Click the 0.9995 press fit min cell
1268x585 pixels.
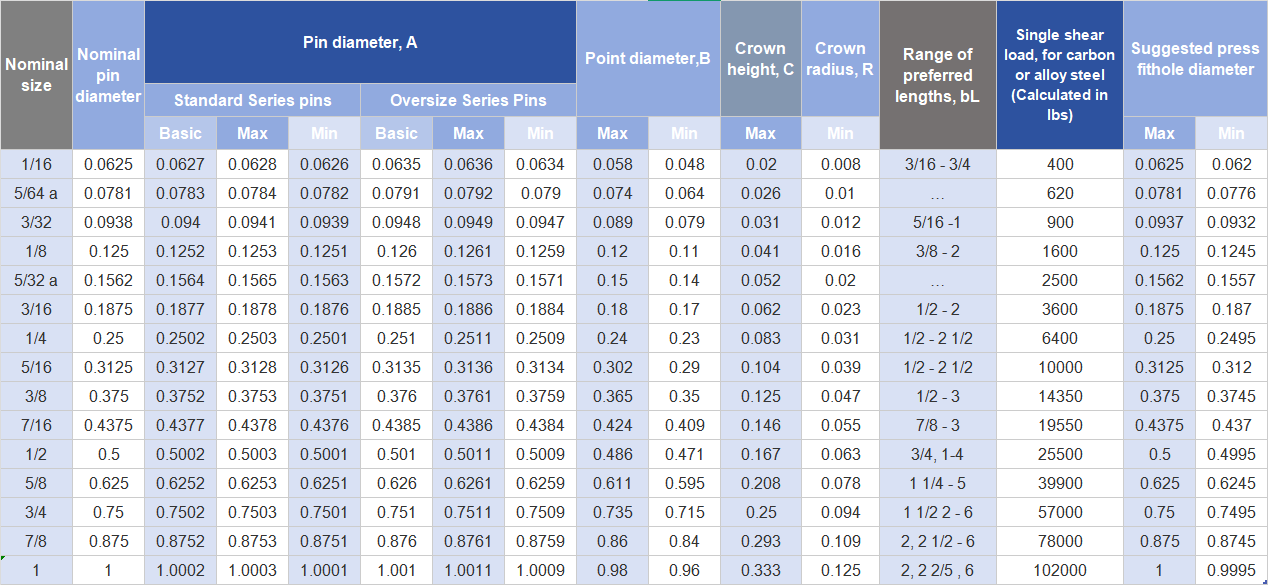pyautogui.click(x=1231, y=570)
